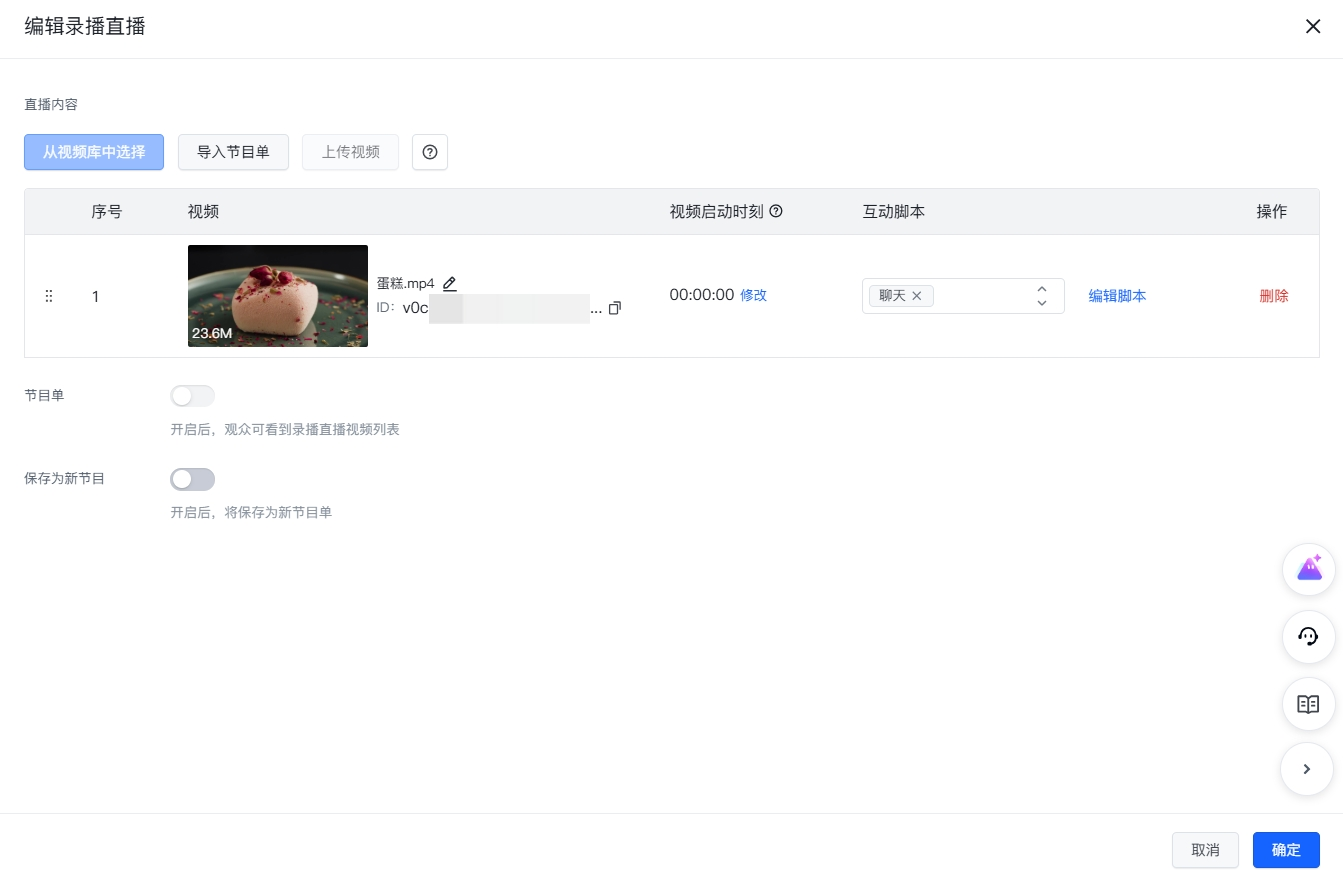Remove the 聊天 script tag
This screenshot has width=1343, height=870.
click(x=917, y=295)
